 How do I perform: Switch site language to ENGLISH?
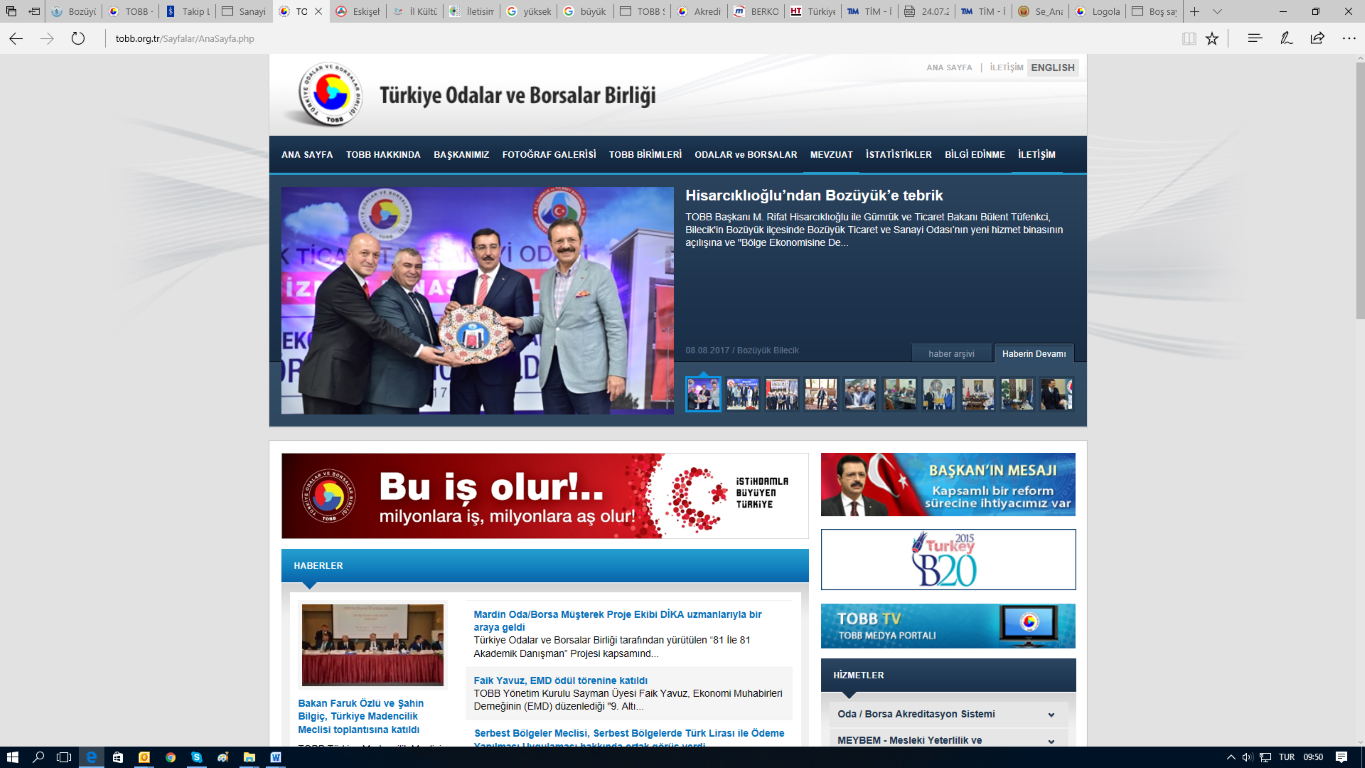coord(1053,68)
